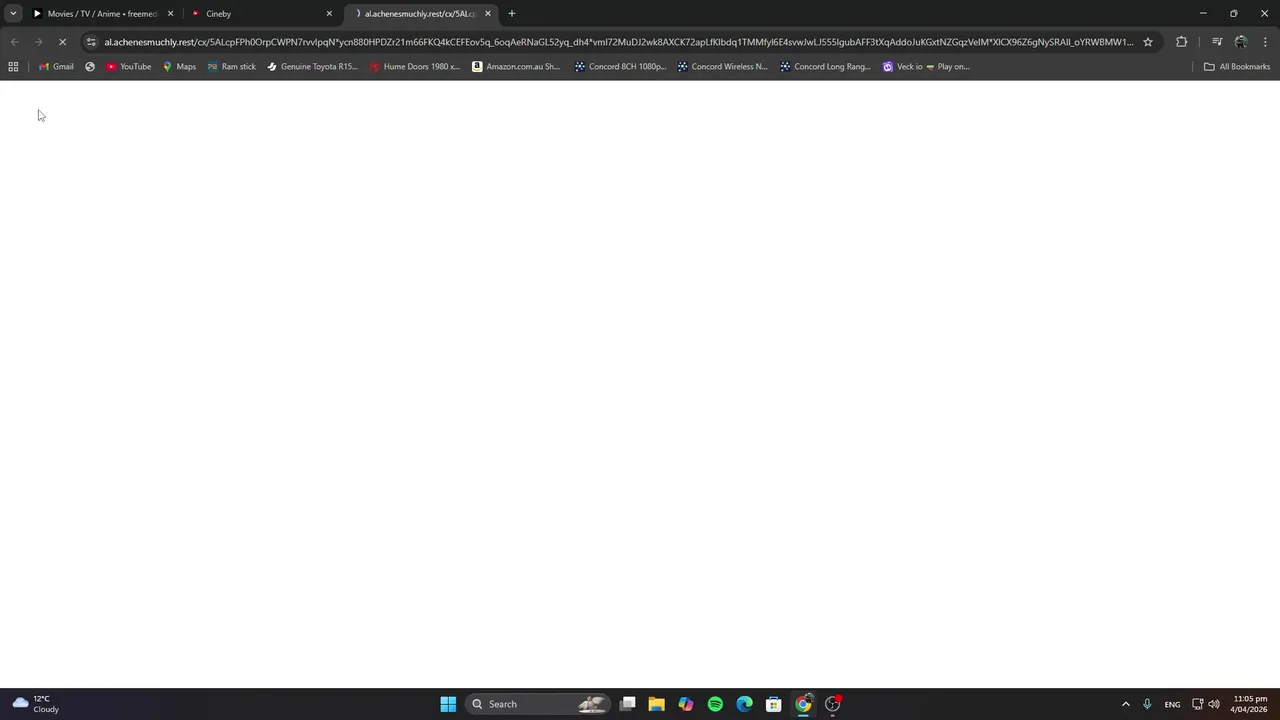Open the Windows weather widget
1280x720 pixels.
[36, 704]
